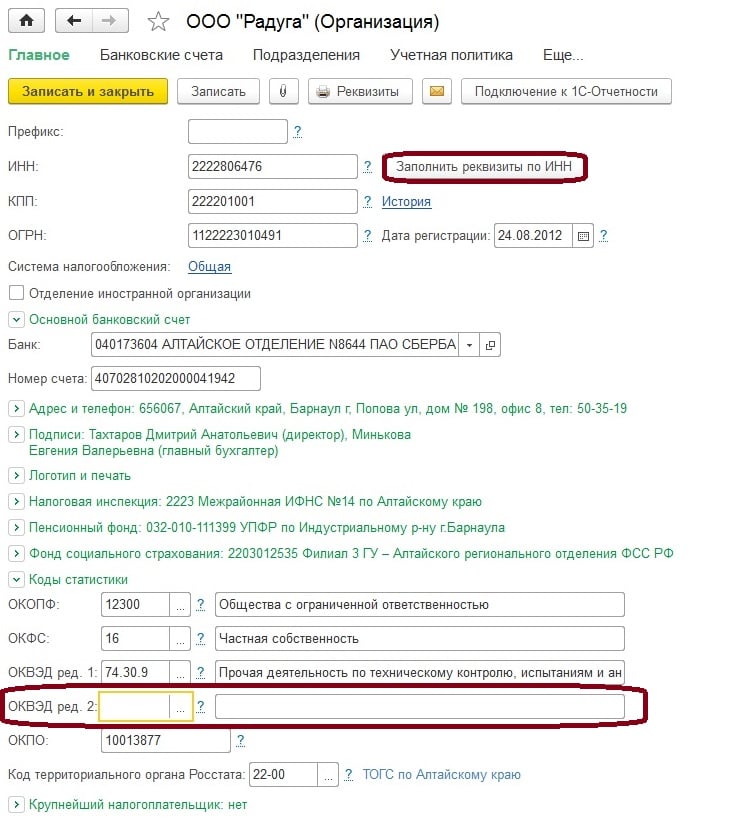Viewport: 754px width, 826px height.
Task: Switch to the Банковские счета tab
Action: [161, 55]
